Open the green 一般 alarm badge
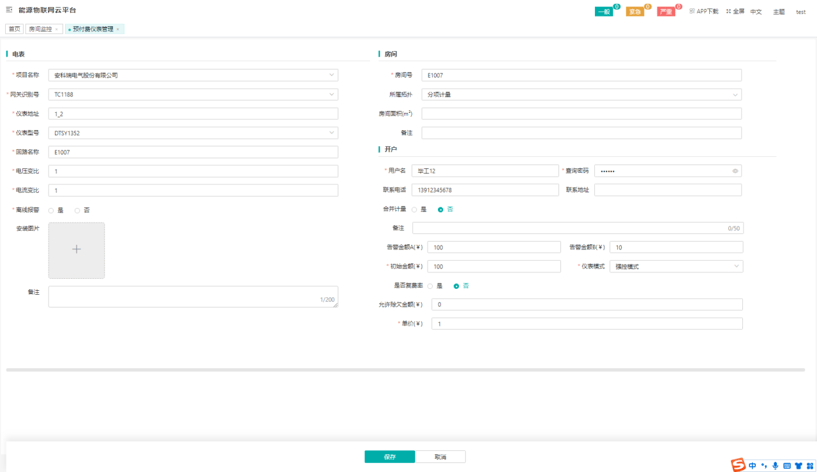 coord(604,11)
